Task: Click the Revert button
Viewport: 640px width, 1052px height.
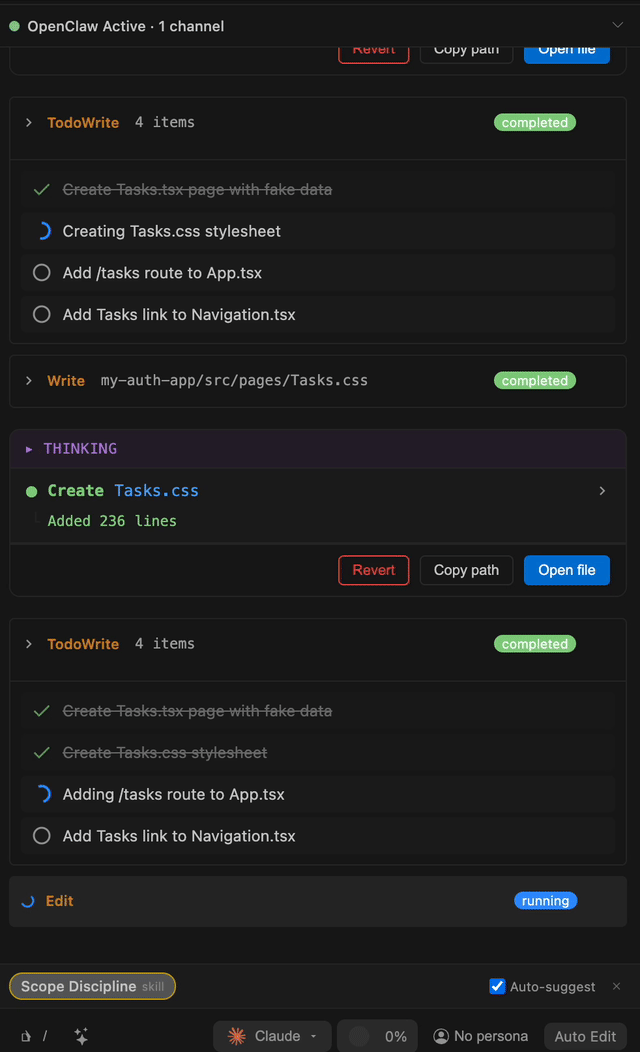Action: (x=373, y=570)
